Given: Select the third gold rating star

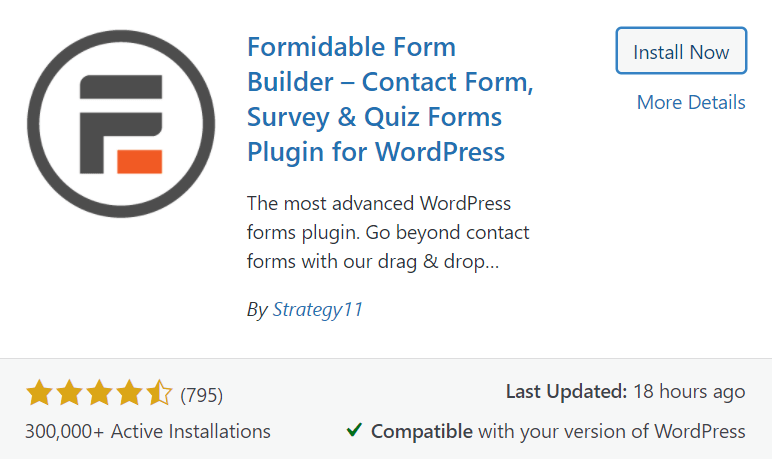Looking at the screenshot, I should pos(99,393).
